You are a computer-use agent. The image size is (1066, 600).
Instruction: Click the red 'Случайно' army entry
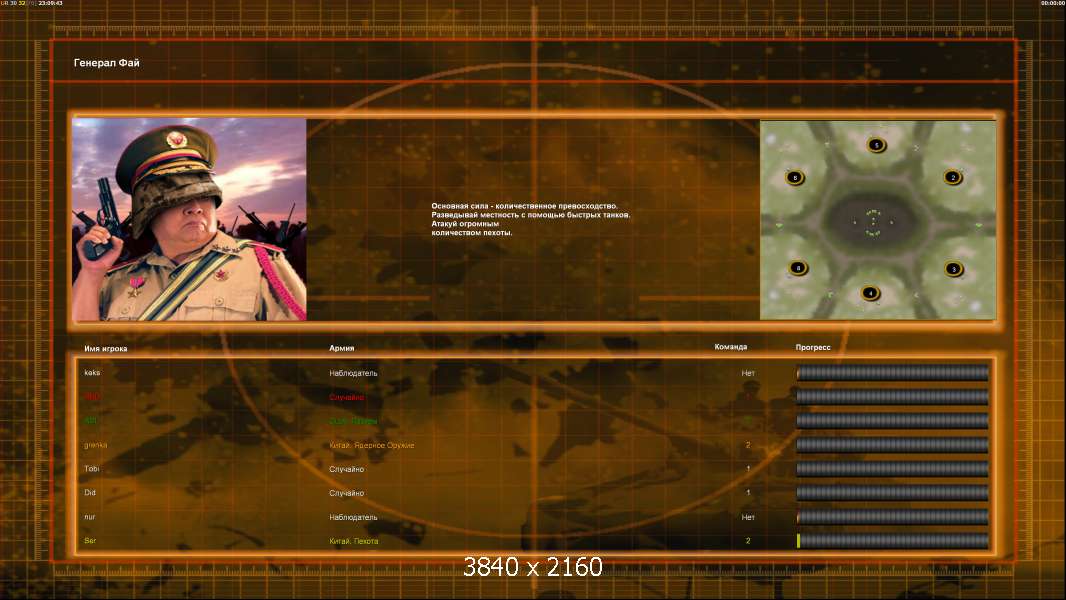point(347,397)
